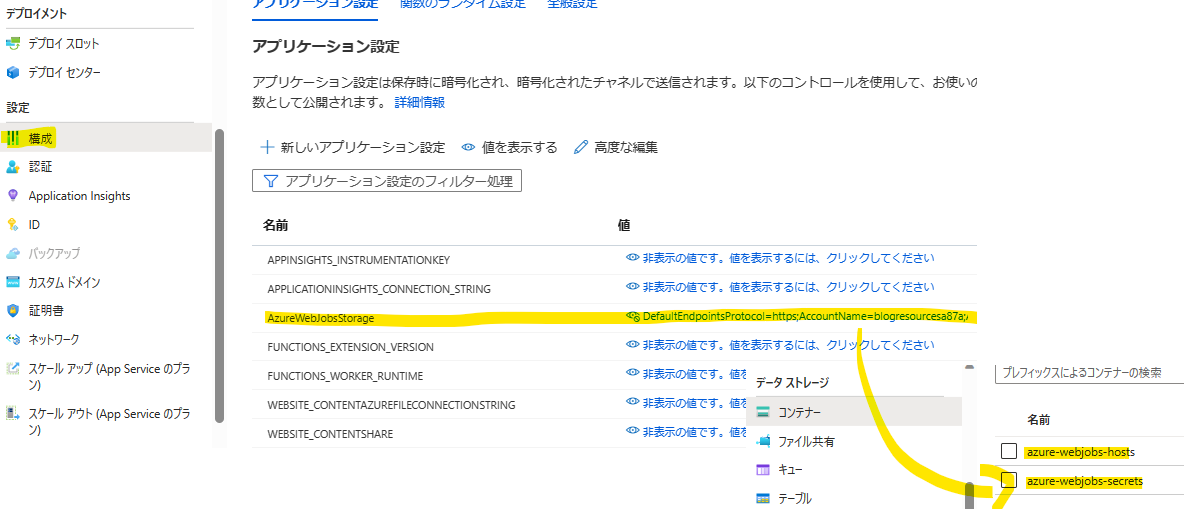Click the 高度な編集 button
Image resolution: width=1184 pixels, height=519 pixels.
615,147
